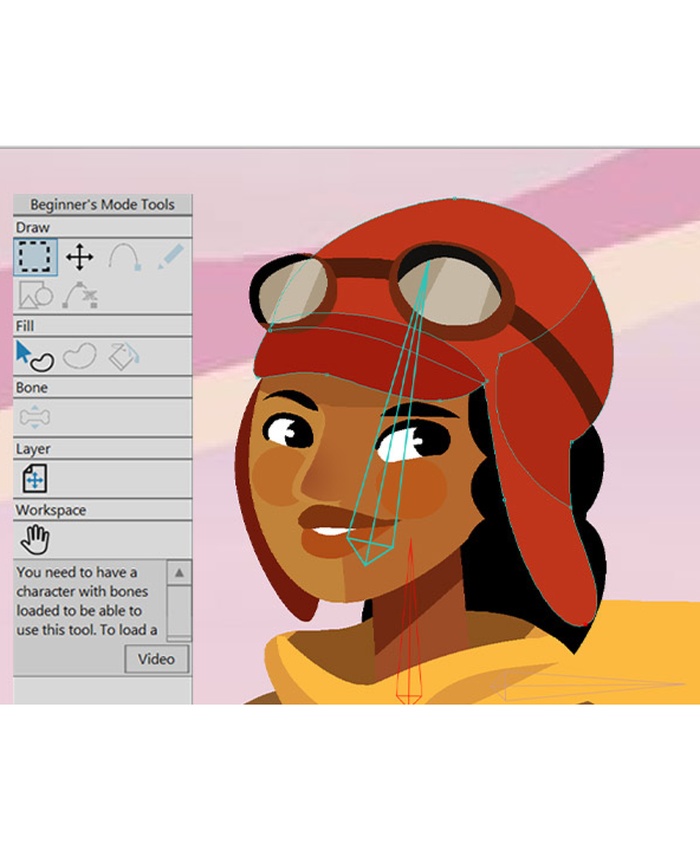Activate the Select Shape arrow tool

click(x=35, y=355)
